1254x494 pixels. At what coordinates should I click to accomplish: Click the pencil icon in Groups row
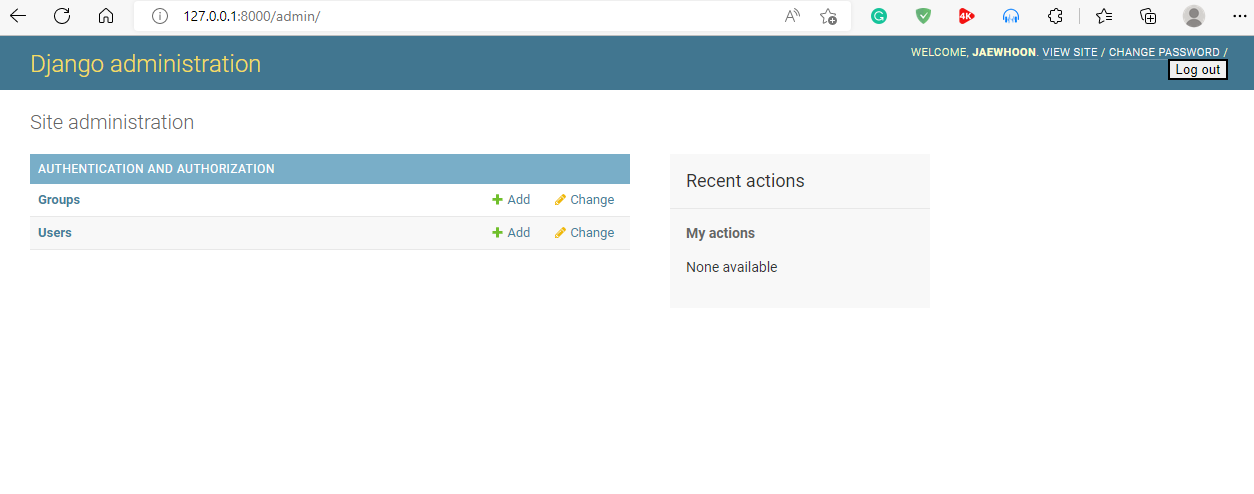560,200
